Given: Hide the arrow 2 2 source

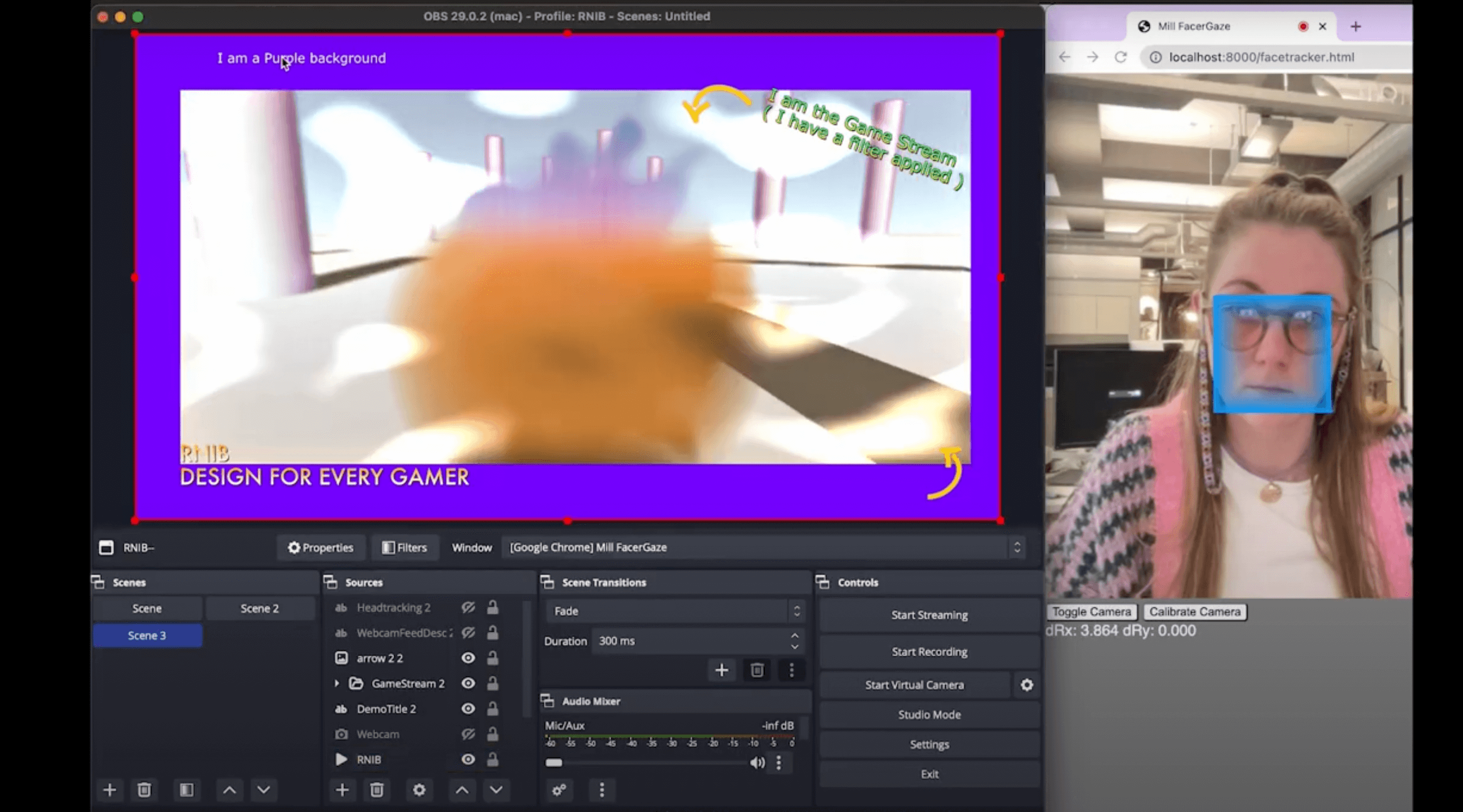Looking at the screenshot, I should tap(468, 658).
